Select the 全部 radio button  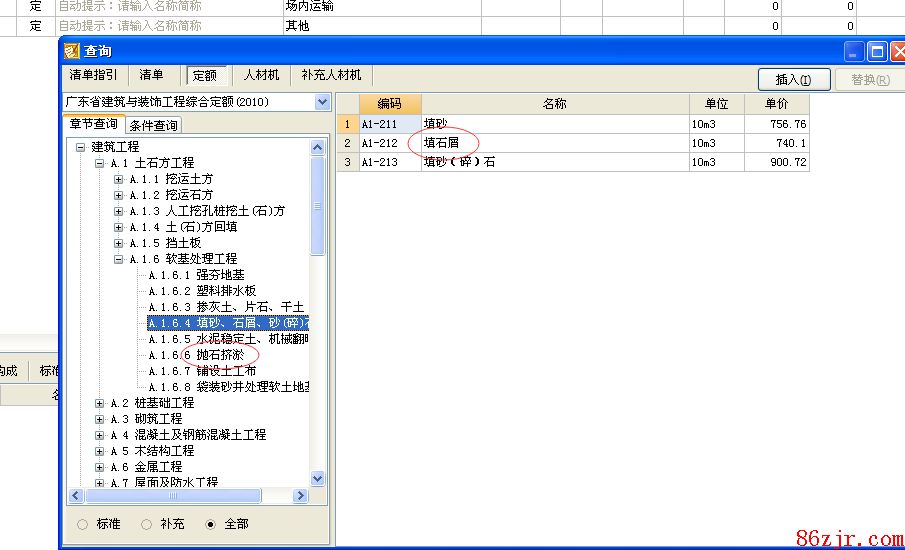[210, 524]
